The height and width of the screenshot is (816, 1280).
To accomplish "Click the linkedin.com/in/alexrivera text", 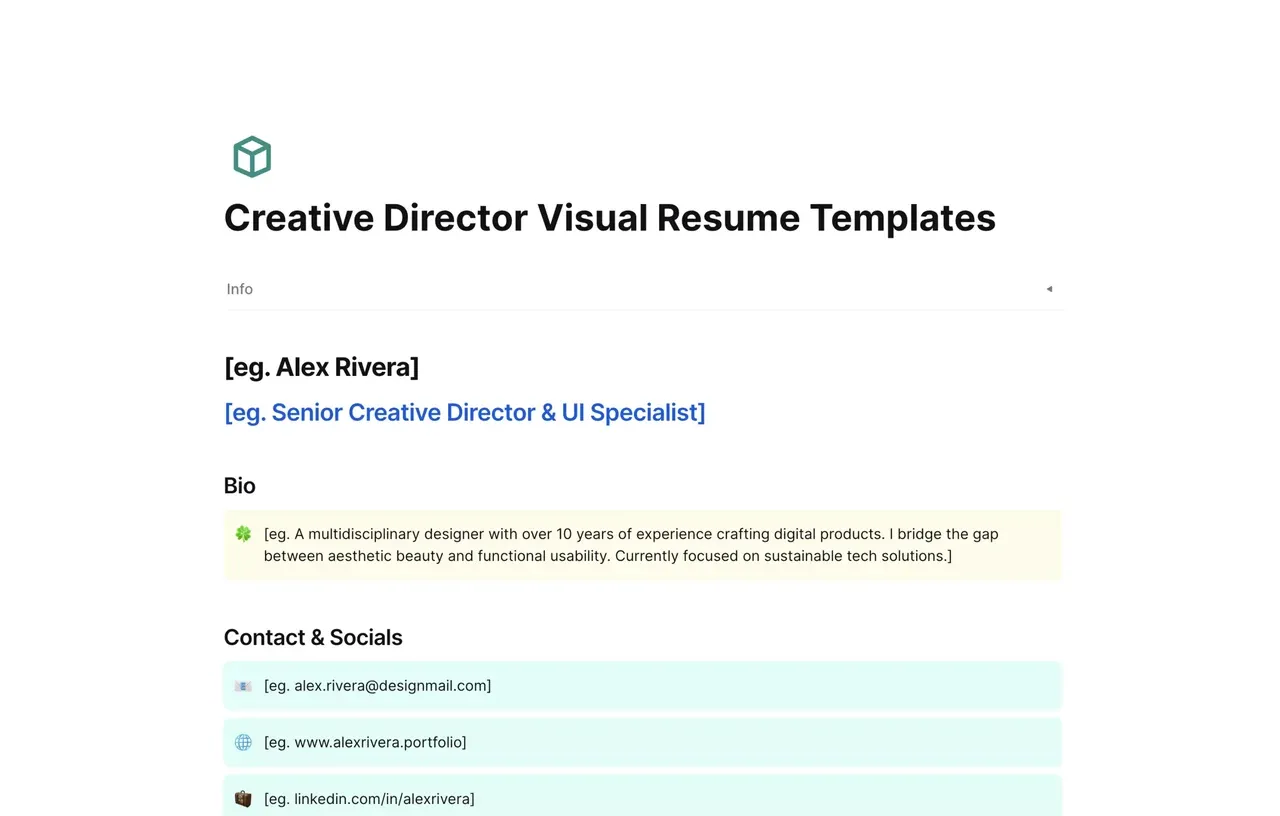I will 369,799.
